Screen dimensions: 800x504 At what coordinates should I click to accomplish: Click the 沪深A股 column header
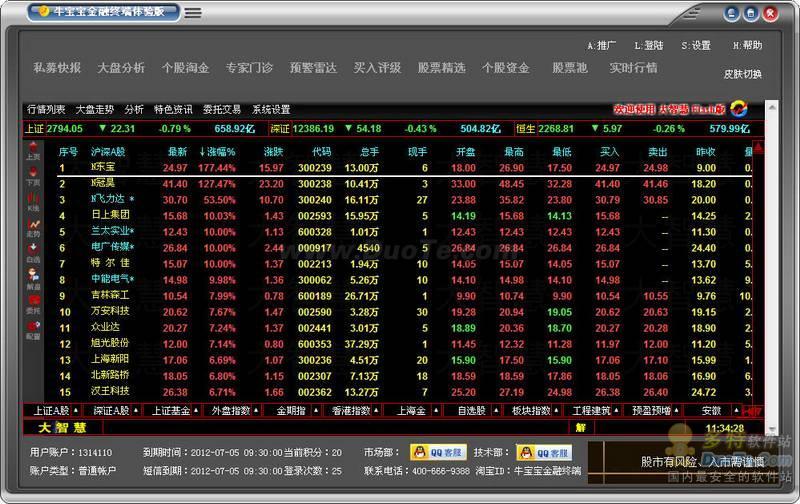point(108,152)
